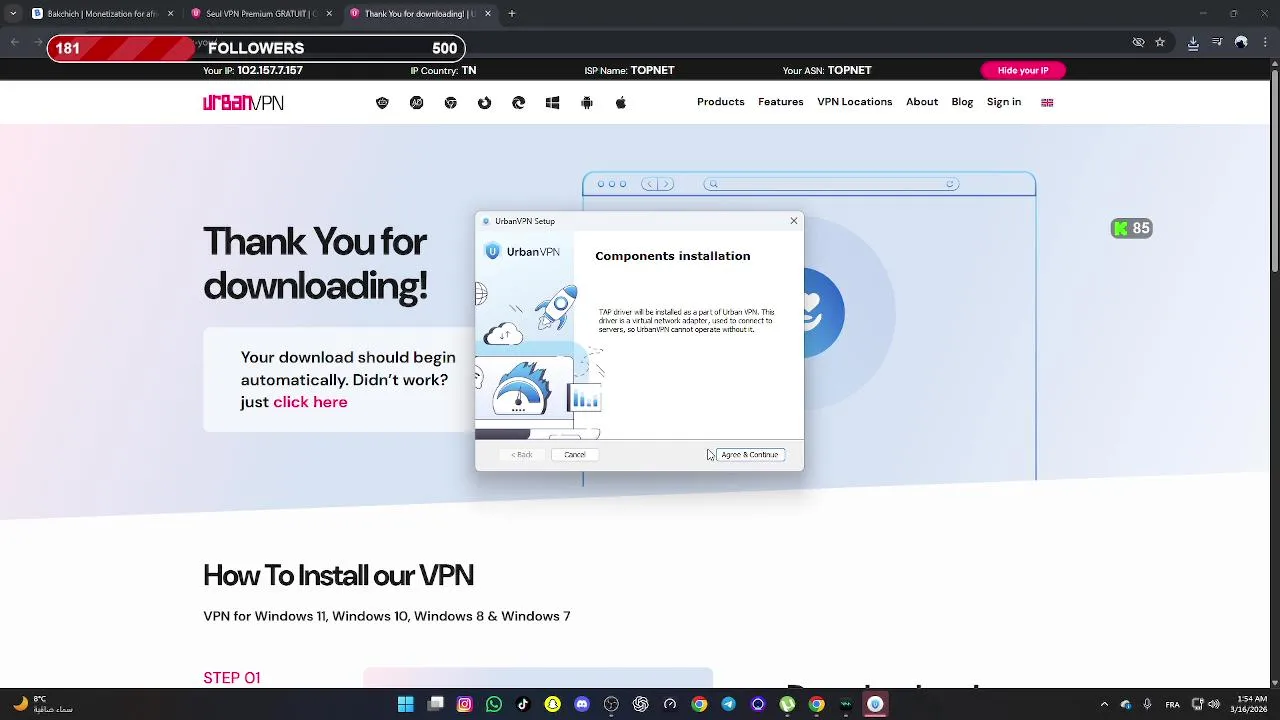Launch Discord from the taskbar
This screenshot has height=720, width=1280.
pyautogui.click(x=582, y=705)
